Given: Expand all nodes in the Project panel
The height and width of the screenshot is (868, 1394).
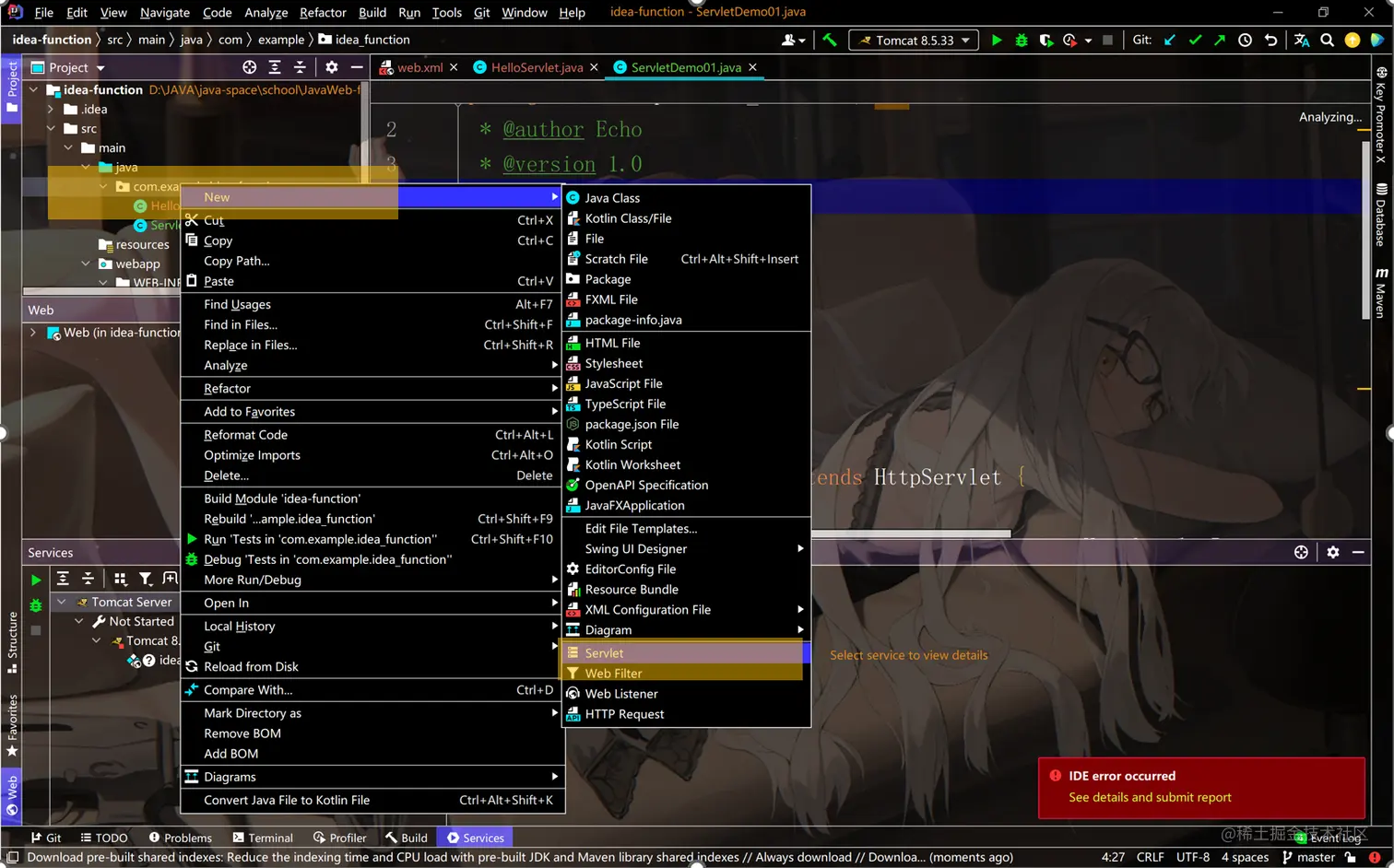Looking at the screenshot, I should (275, 67).
